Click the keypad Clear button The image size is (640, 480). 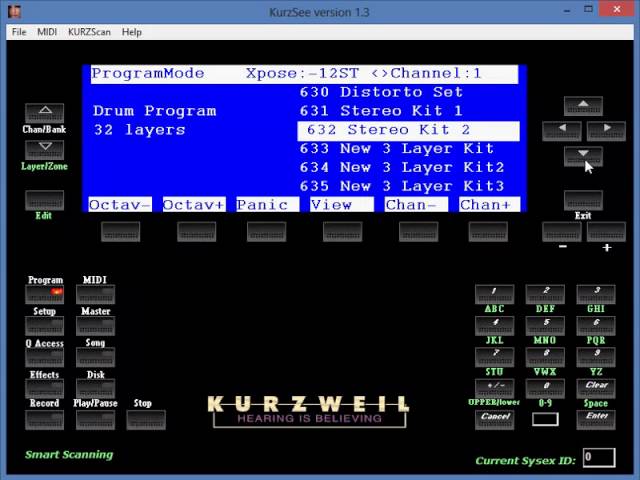click(x=596, y=388)
